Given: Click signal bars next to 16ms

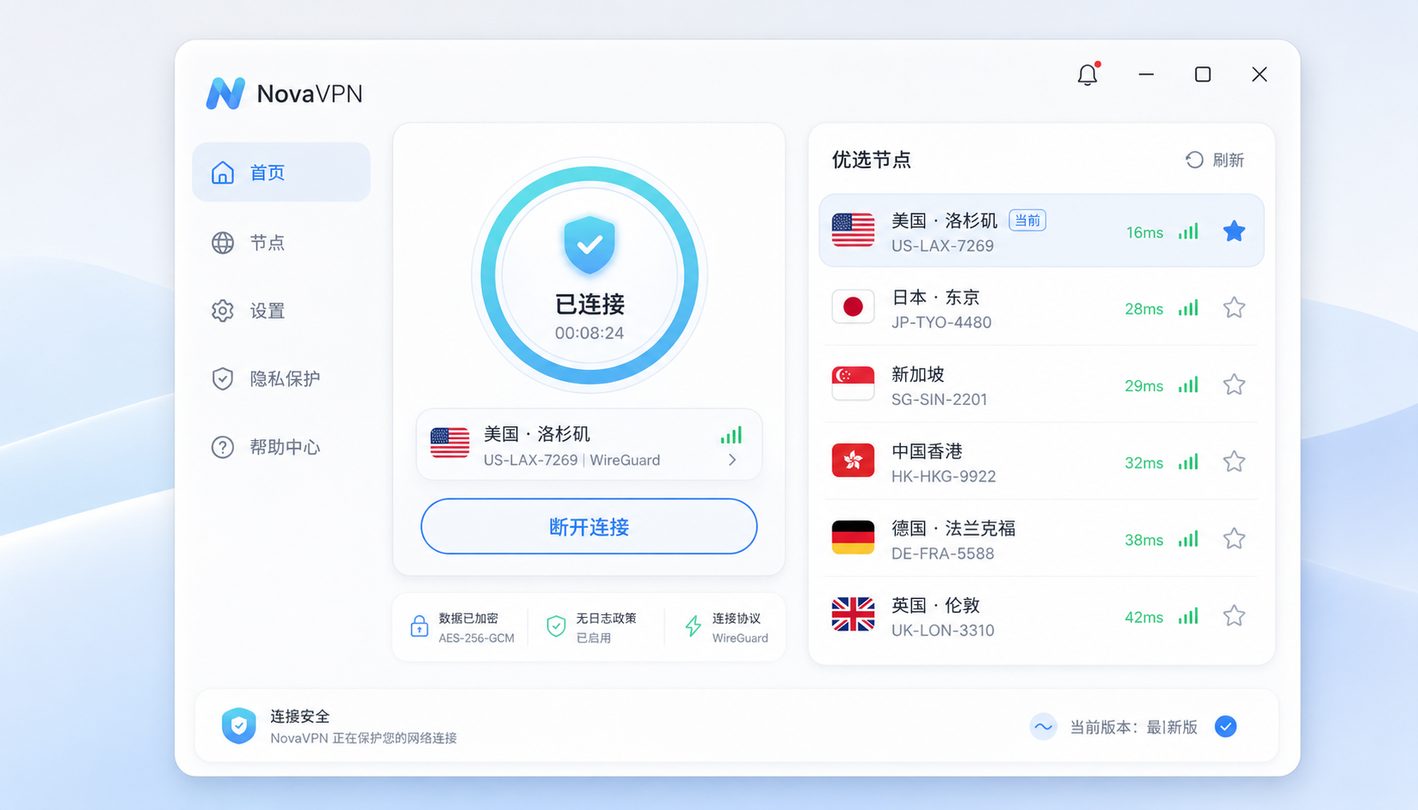Looking at the screenshot, I should (1188, 231).
